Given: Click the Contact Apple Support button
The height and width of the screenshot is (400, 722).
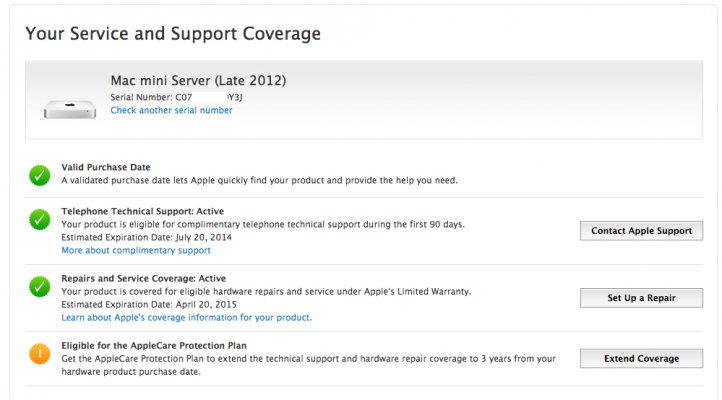Looking at the screenshot, I should 641,231.
